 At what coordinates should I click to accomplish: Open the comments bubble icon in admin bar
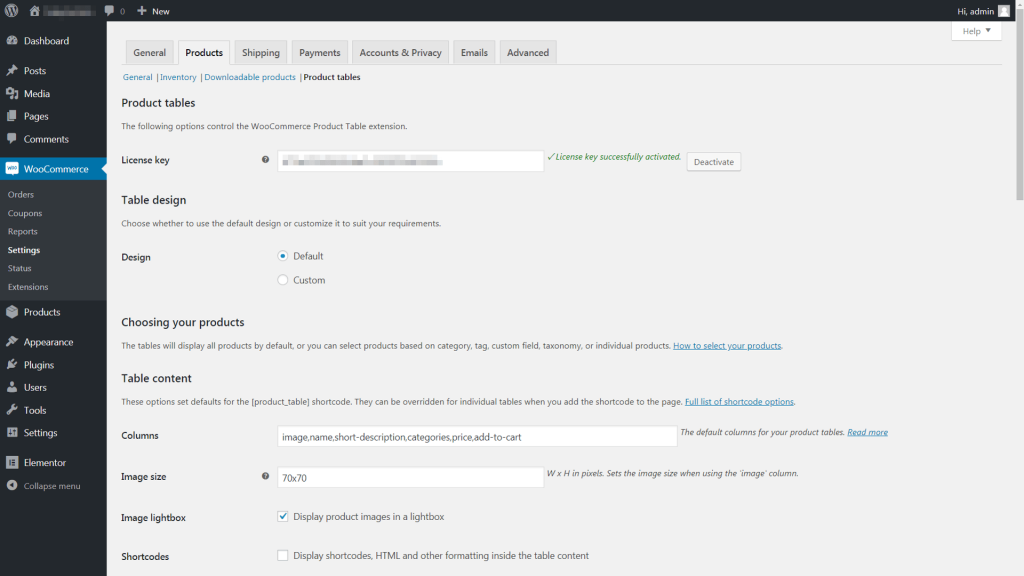110,11
